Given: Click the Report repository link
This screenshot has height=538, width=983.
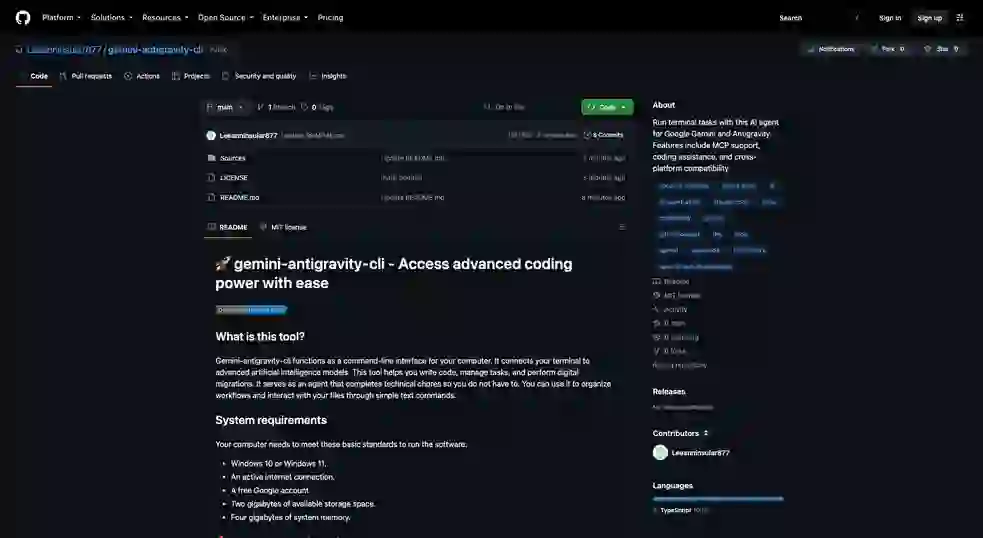Looking at the screenshot, I should [680, 365].
